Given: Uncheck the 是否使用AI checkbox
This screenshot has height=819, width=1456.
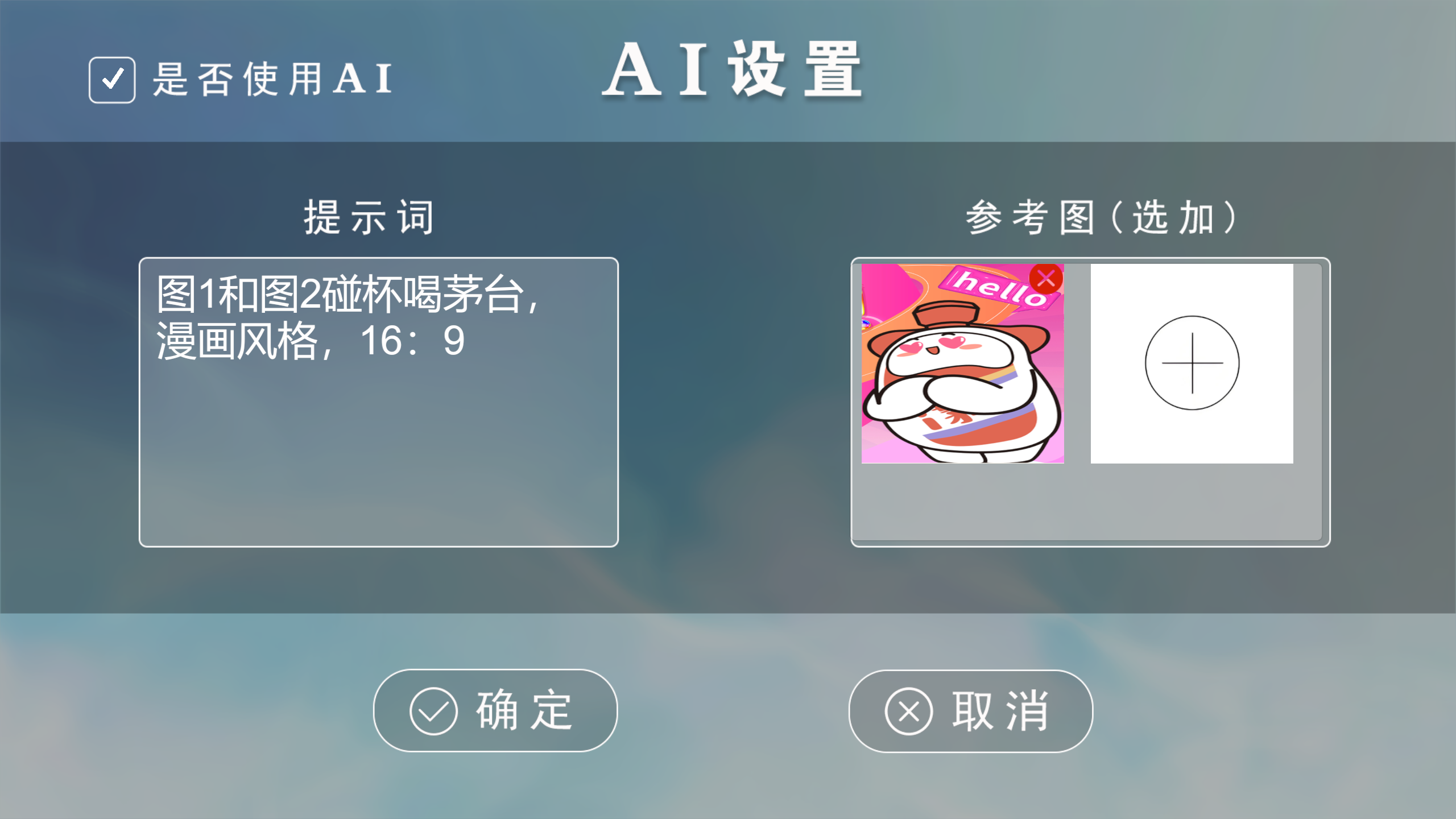Looking at the screenshot, I should tap(112, 80).
